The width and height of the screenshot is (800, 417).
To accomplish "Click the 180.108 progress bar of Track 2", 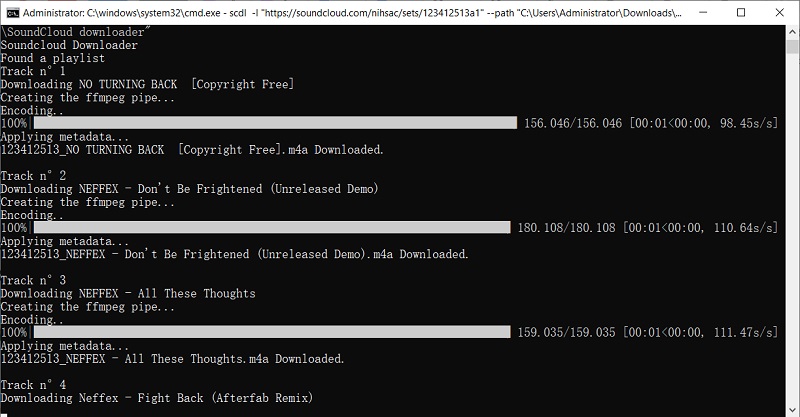I will pos(272,228).
